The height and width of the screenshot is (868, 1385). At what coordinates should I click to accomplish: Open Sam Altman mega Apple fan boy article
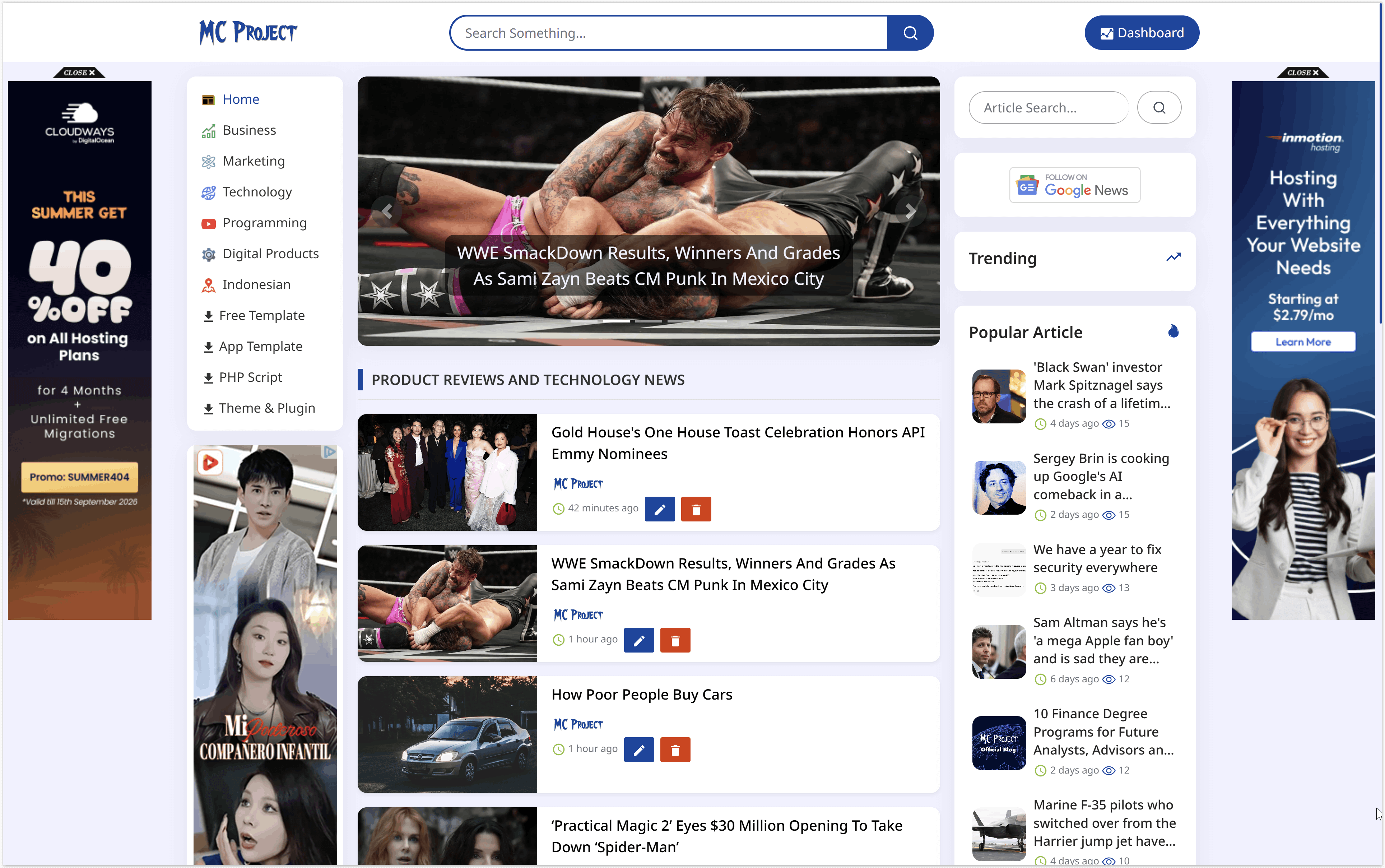pos(1103,641)
